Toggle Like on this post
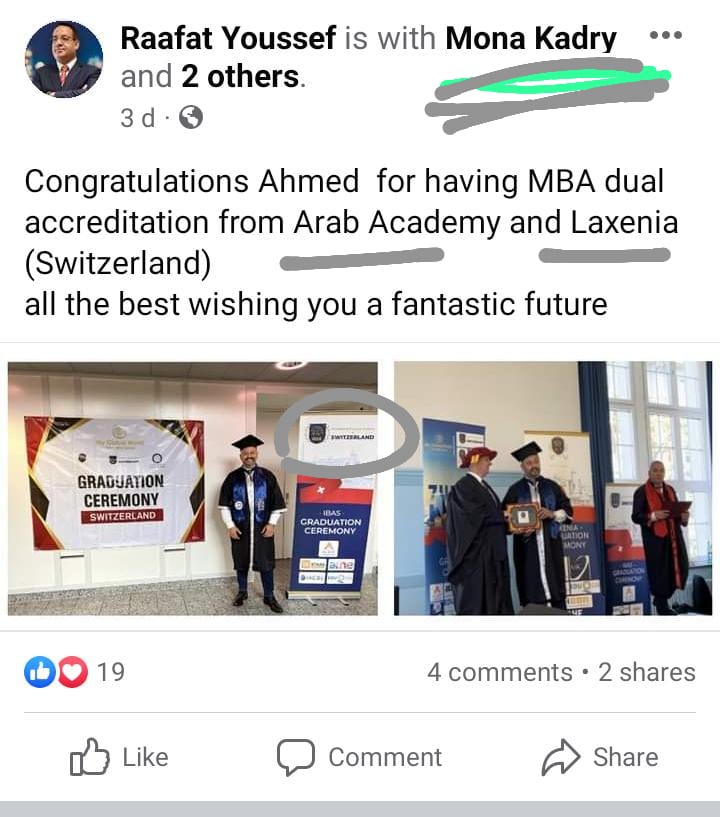This screenshot has height=817, width=720. coord(119,757)
